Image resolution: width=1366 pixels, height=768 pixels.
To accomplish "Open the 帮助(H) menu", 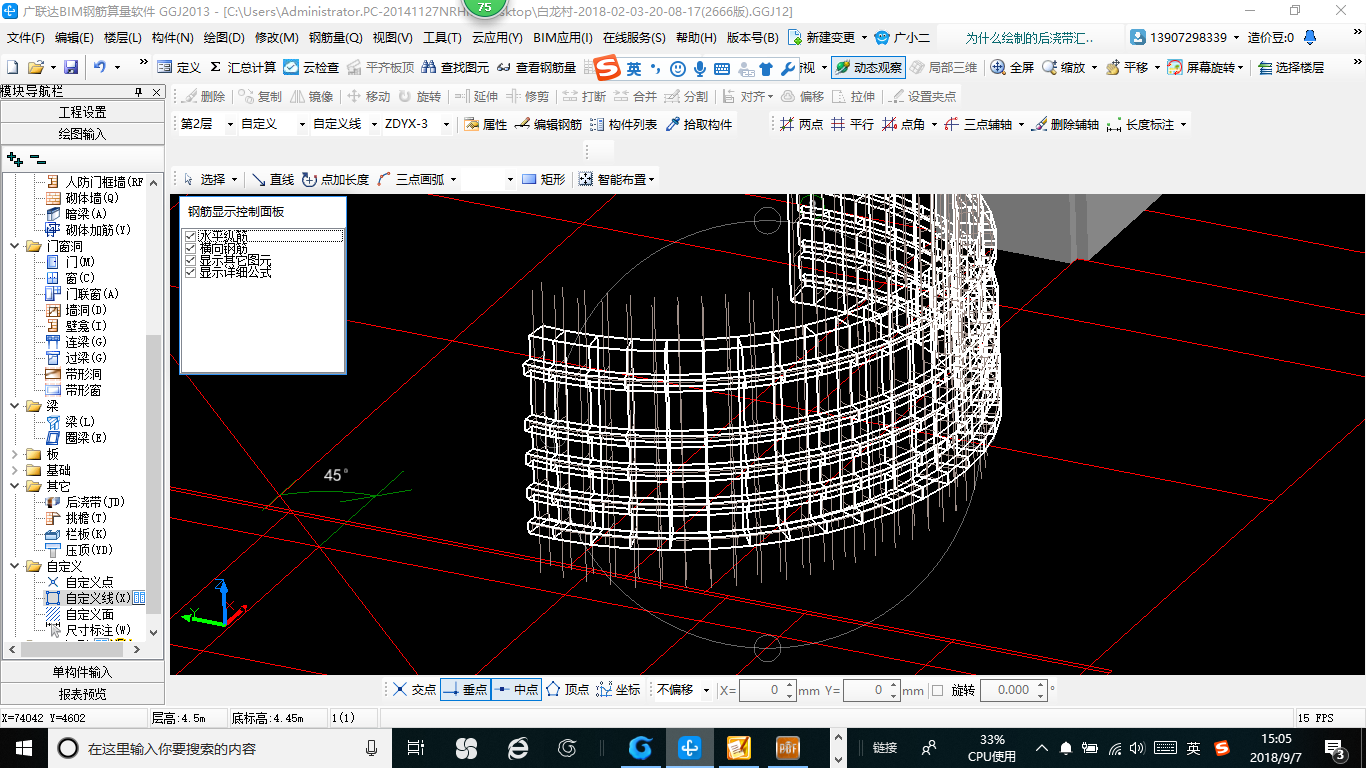I will [696, 38].
